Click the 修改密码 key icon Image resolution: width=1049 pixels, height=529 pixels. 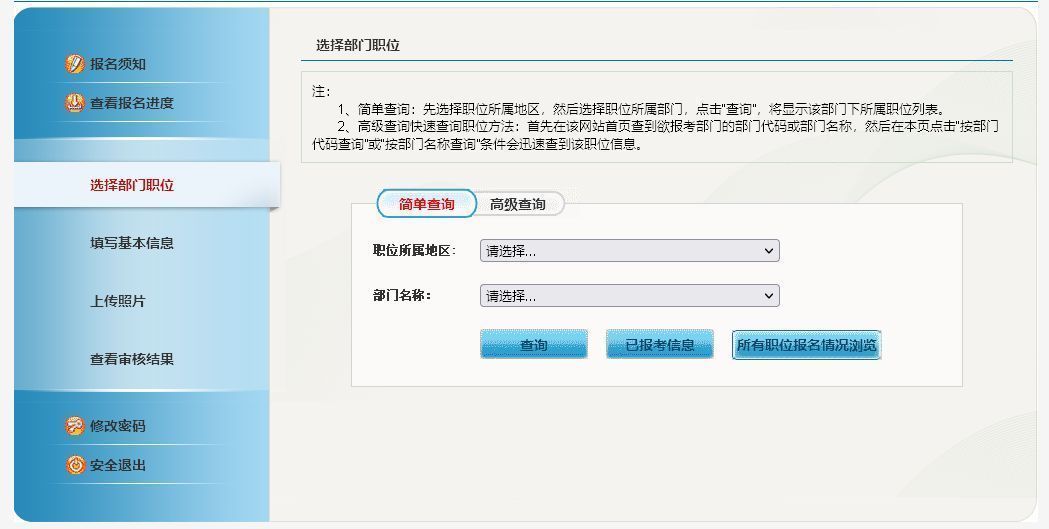[x=74, y=426]
